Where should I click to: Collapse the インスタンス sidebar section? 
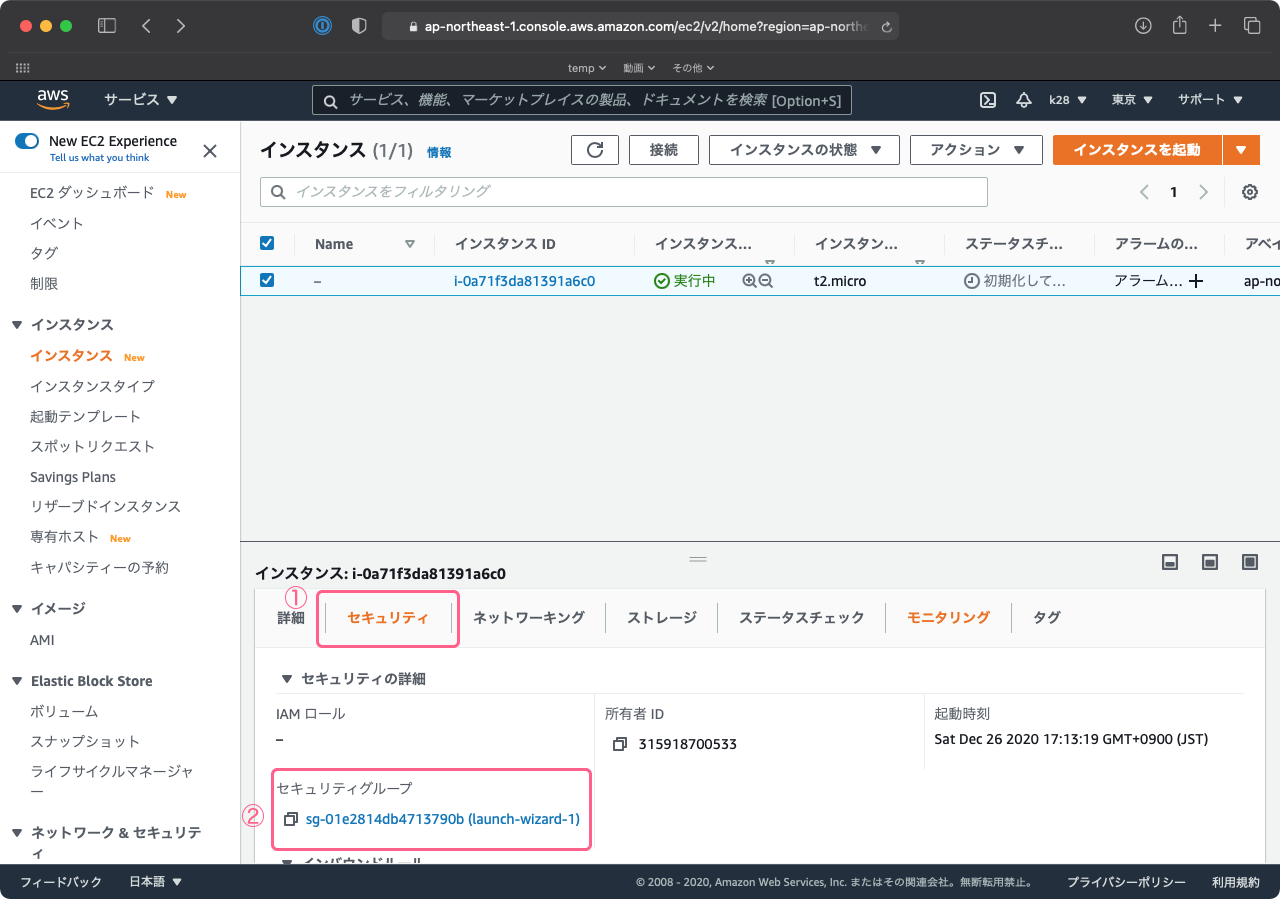[17, 325]
